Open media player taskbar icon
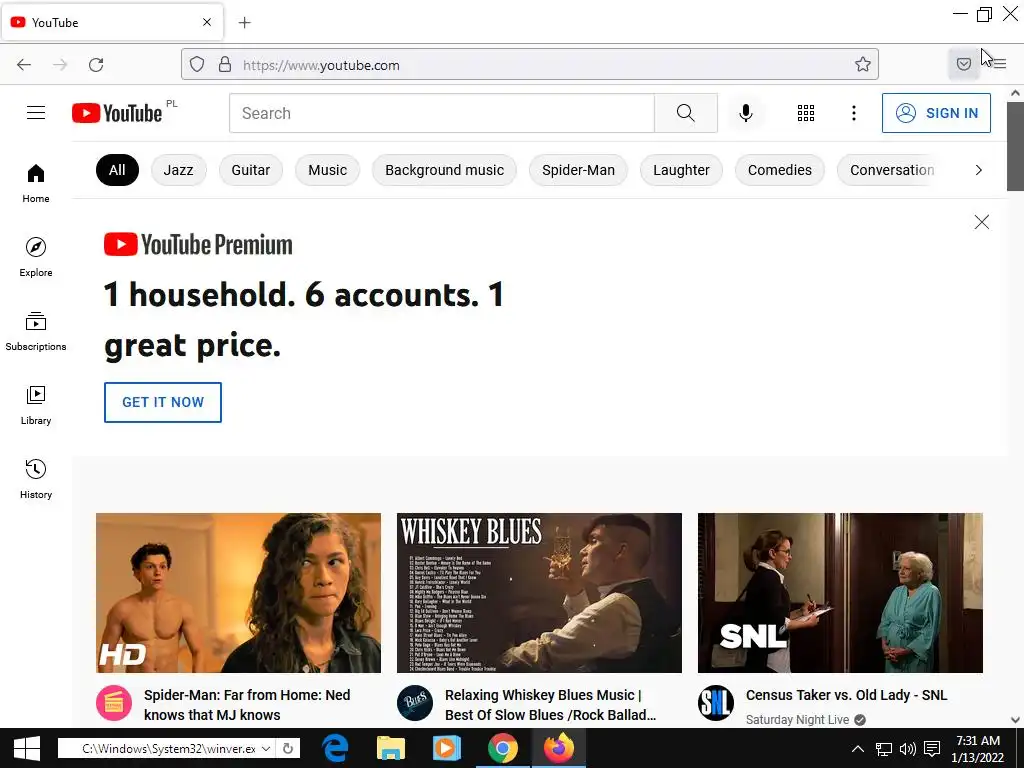1024x768 pixels. point(447,748)
